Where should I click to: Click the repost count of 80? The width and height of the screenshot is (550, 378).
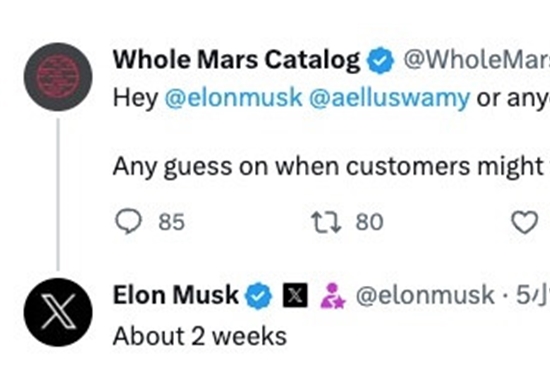369,222
